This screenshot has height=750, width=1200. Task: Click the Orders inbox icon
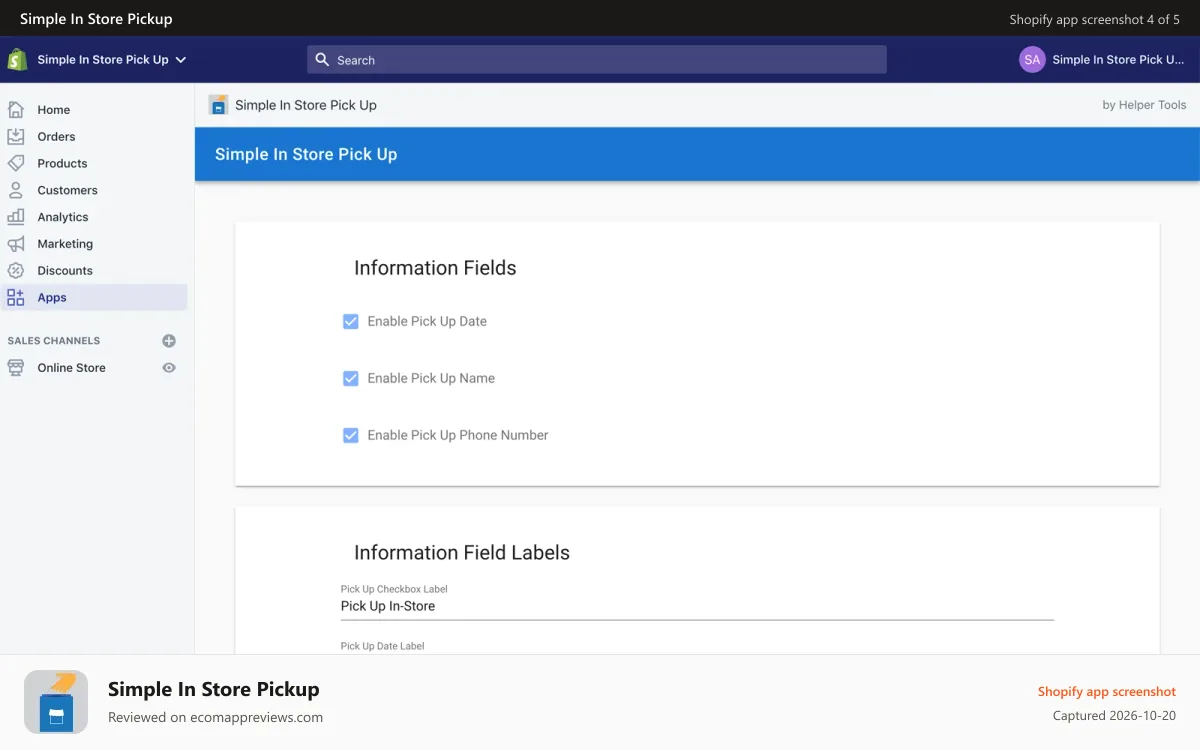(x=16, y=136)
